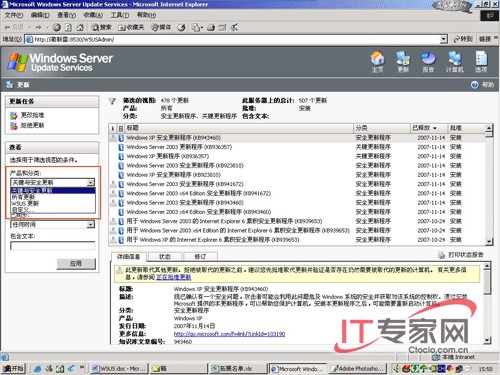Click the 帮助 help icon
This screenshot has width=500, height=375.
[475, 85]
